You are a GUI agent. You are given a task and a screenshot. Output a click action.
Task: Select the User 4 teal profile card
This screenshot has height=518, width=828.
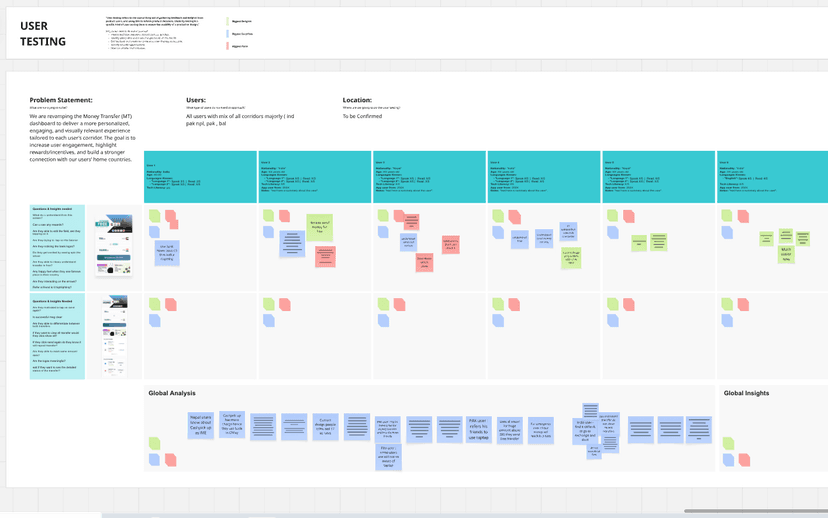(x=544, y=177)
